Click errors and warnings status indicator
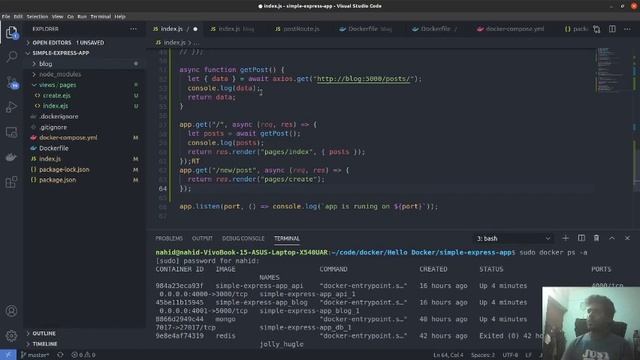Screen dimensions: 640x360 (x=83, y=355)
